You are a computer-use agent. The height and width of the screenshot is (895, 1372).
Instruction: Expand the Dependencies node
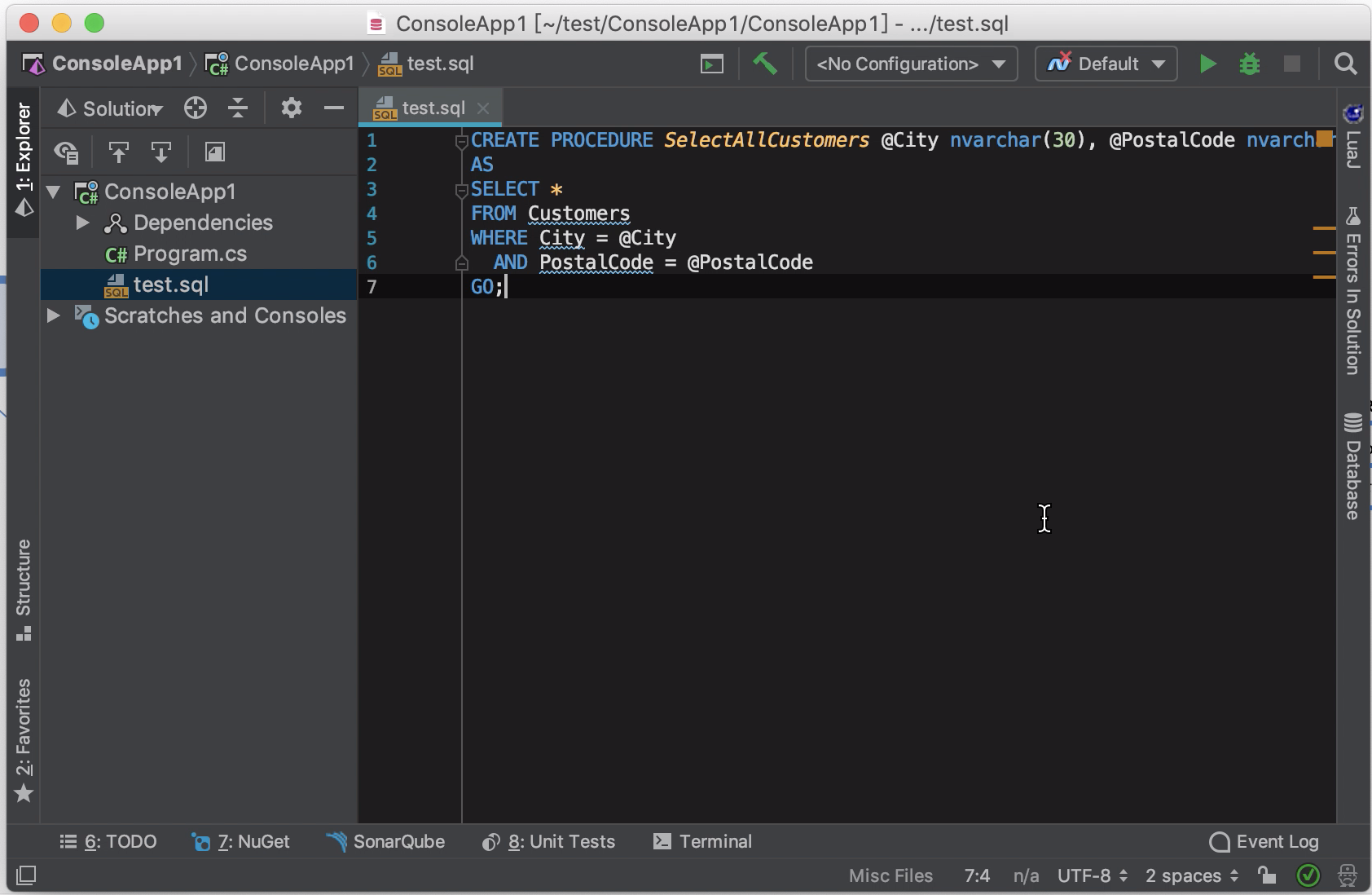point(82,223)
